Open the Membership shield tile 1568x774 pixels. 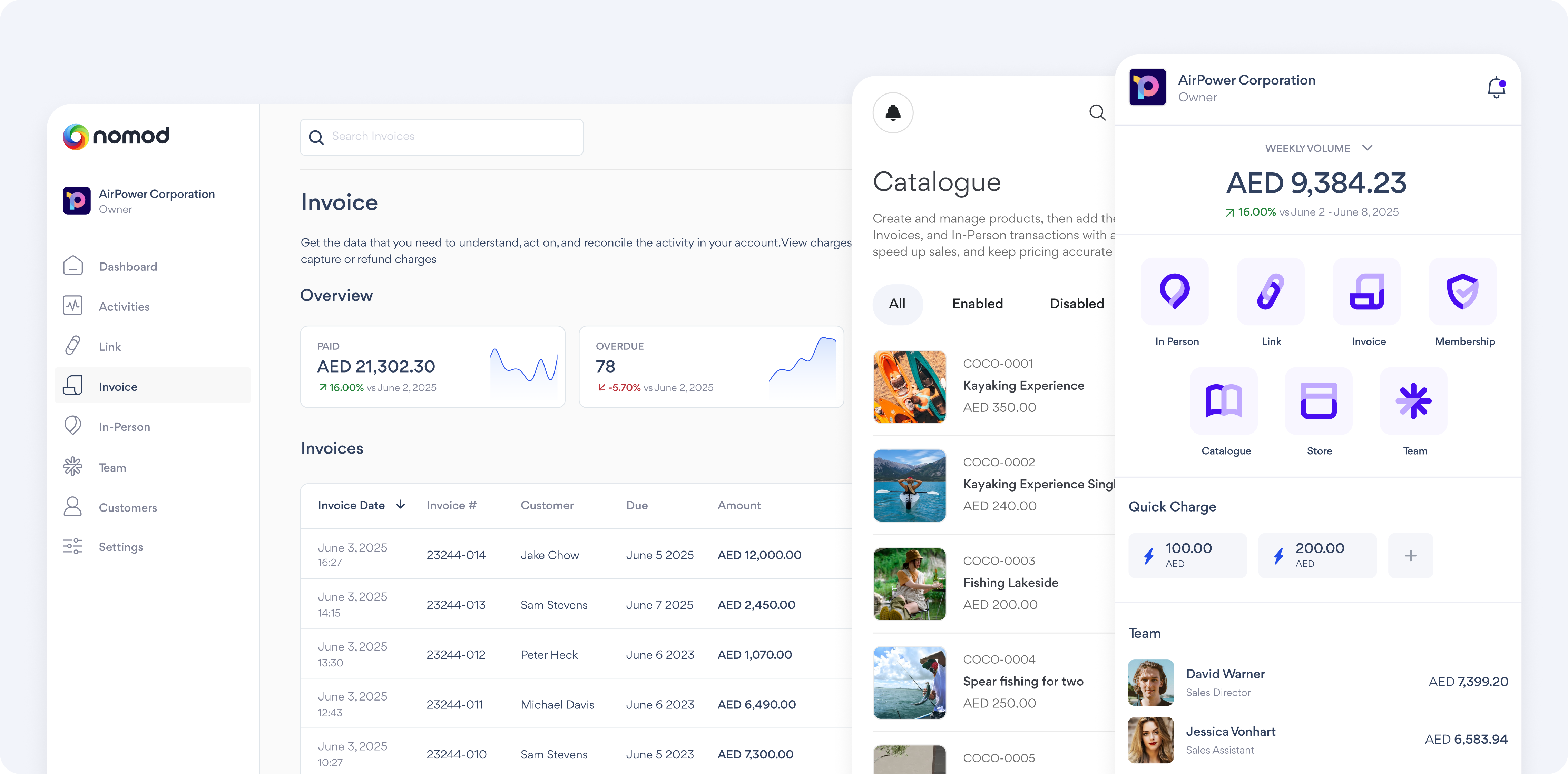[x=1463, y=291]
